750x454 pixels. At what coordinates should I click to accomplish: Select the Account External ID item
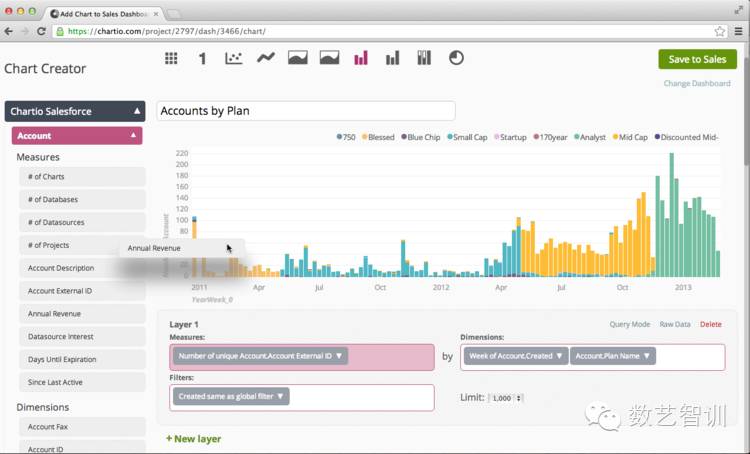pyautogui.click(x=82, y=291)
